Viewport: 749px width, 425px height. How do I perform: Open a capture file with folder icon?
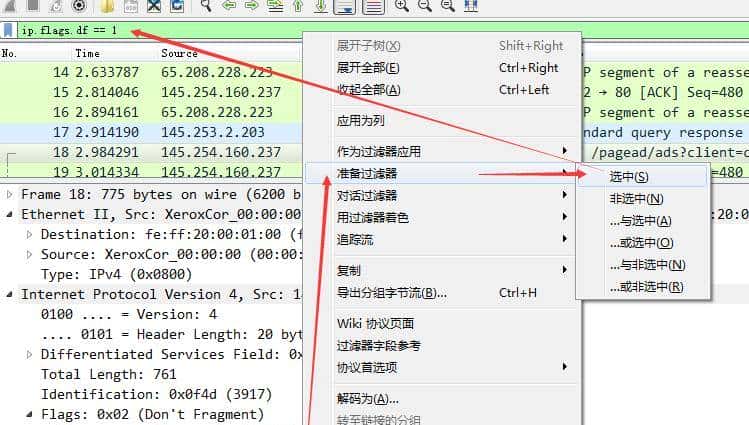[108, 5]
